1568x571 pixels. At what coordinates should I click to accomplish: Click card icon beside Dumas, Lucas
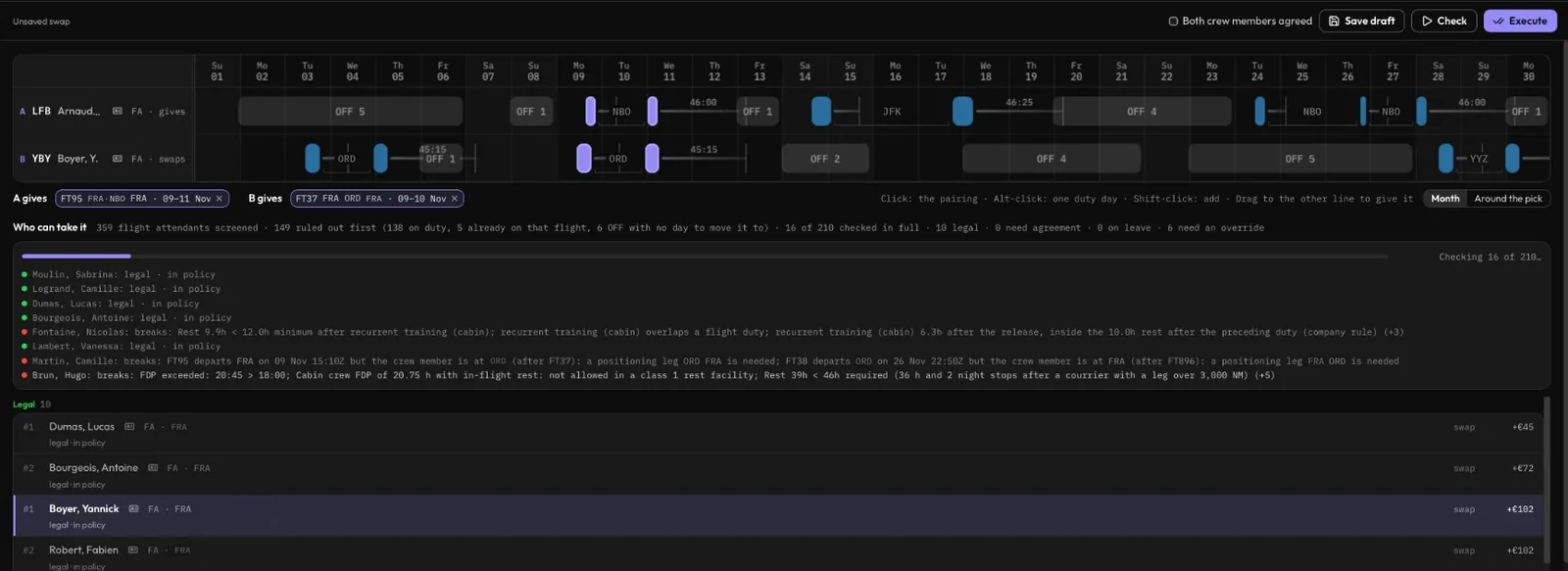tap(129, 427)
